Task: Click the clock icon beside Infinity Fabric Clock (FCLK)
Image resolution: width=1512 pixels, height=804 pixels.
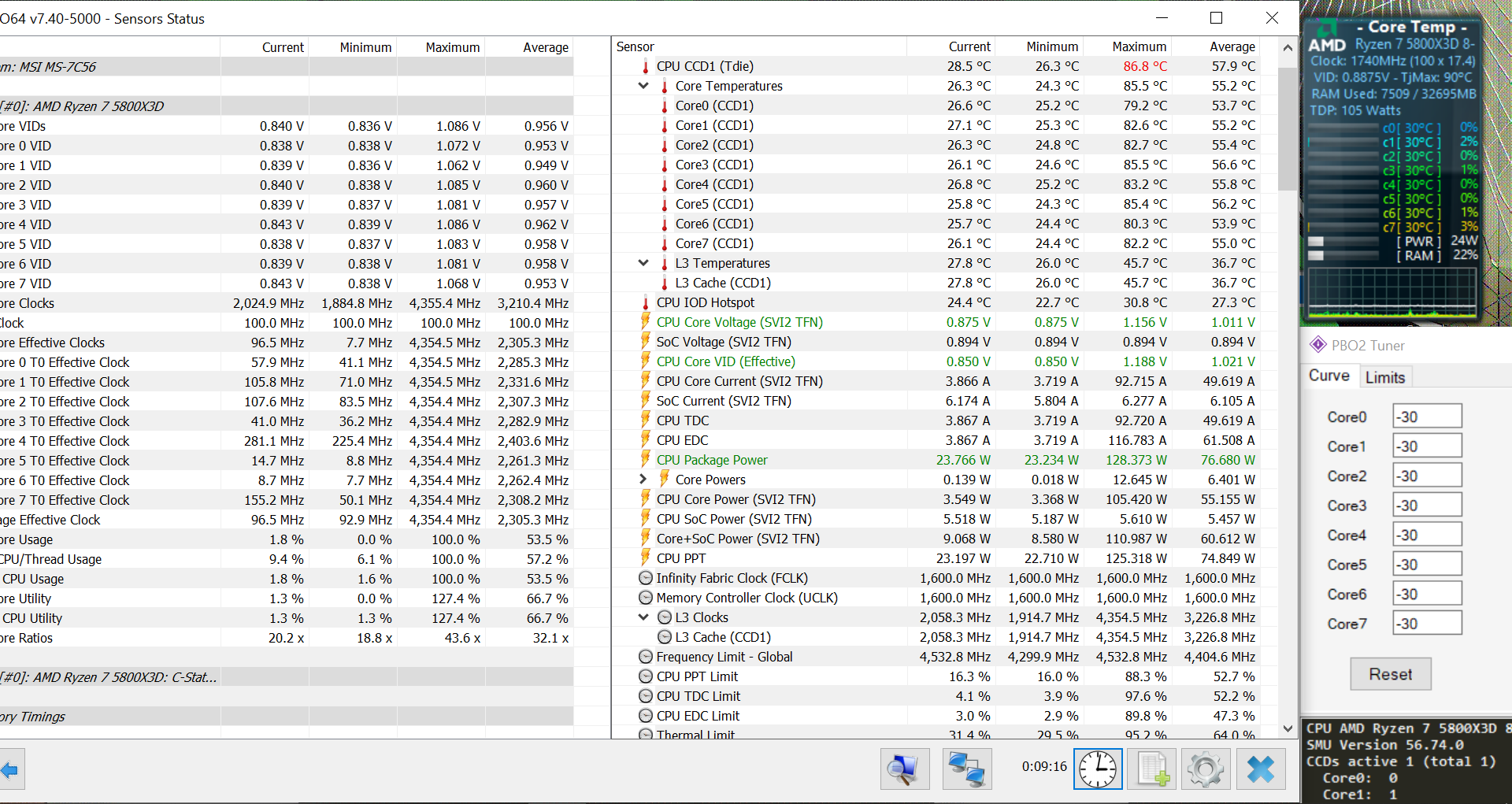Action: pos(646,578)
